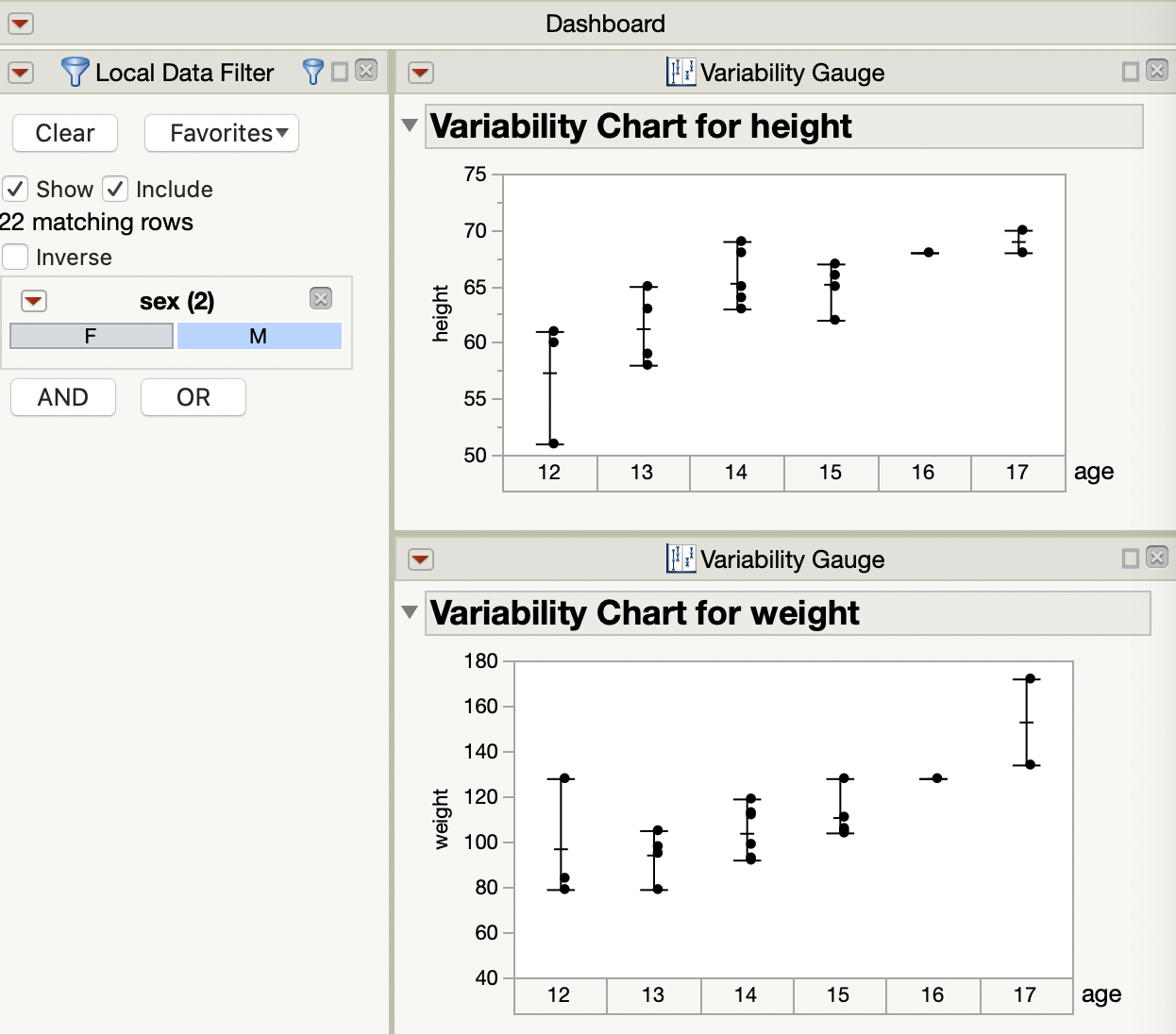Select the M value in sex filter
Image resolution: width=1176 pixels, height=1034 pixels.
tap(259, 336)
